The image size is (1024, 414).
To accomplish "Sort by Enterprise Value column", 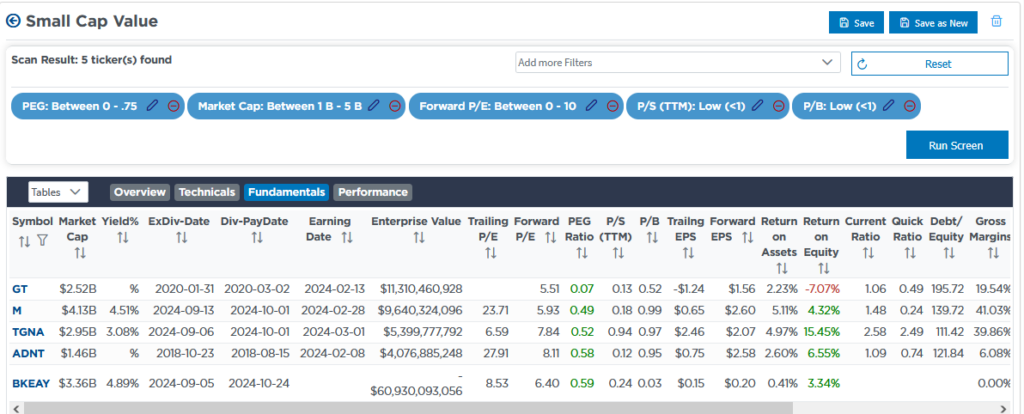I will tap(419, 239).
